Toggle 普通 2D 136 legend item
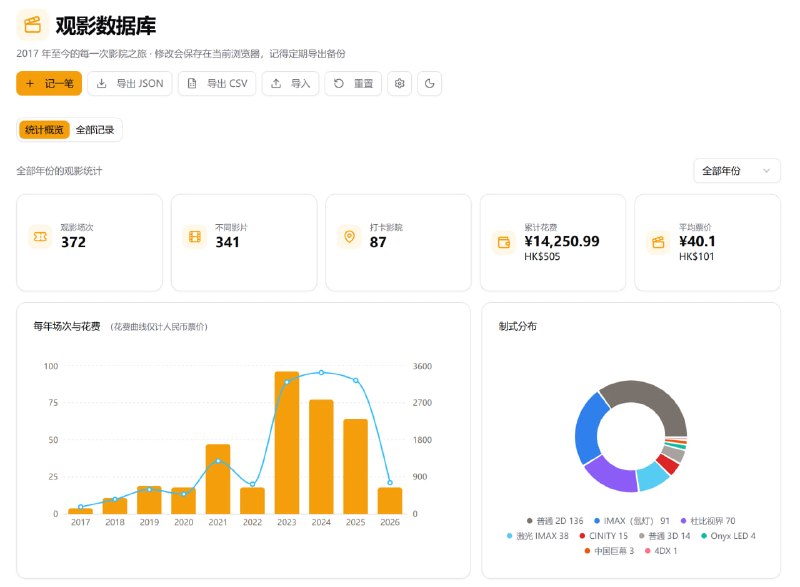The height and width of the screenshot is (587, 800). 555,521
